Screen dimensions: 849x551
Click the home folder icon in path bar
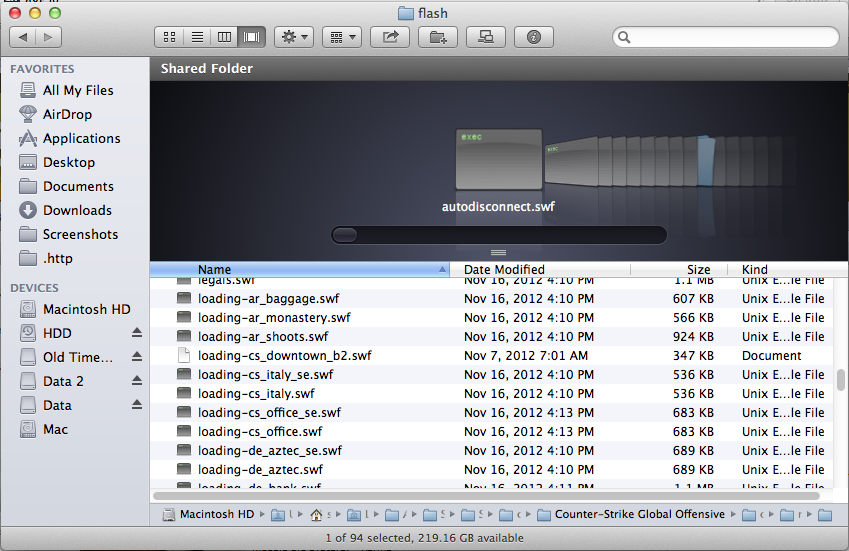coord(317,515)
